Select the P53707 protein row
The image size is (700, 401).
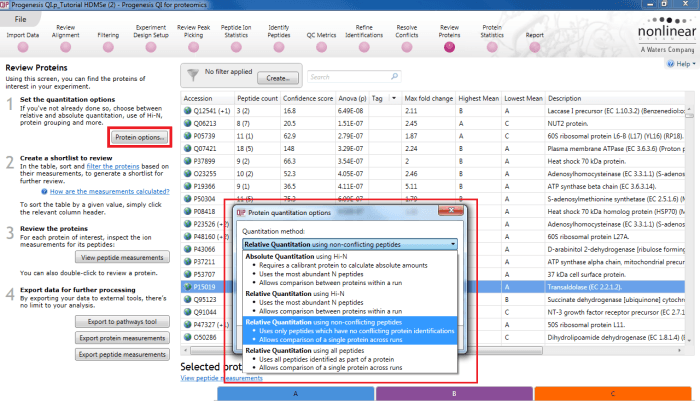pos(433,274)
